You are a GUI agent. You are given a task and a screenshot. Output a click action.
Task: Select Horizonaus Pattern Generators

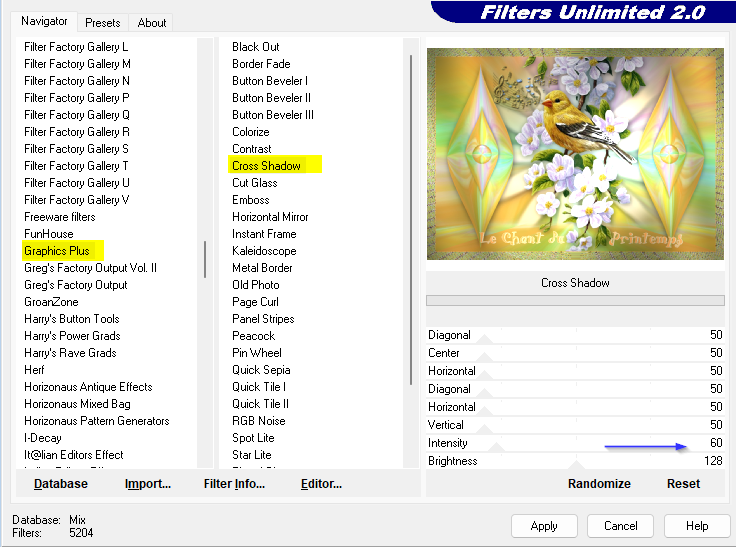tap(97, 421)
